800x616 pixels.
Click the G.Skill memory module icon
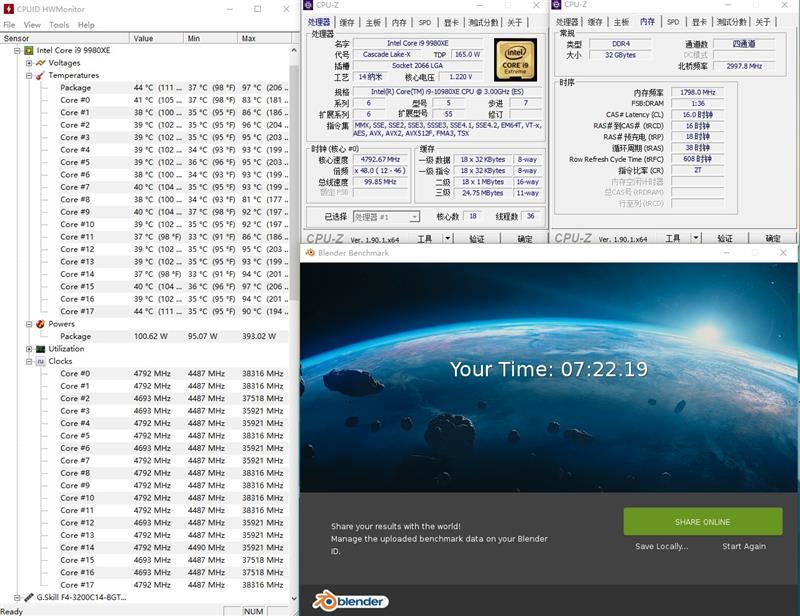(x=29, y=597)
